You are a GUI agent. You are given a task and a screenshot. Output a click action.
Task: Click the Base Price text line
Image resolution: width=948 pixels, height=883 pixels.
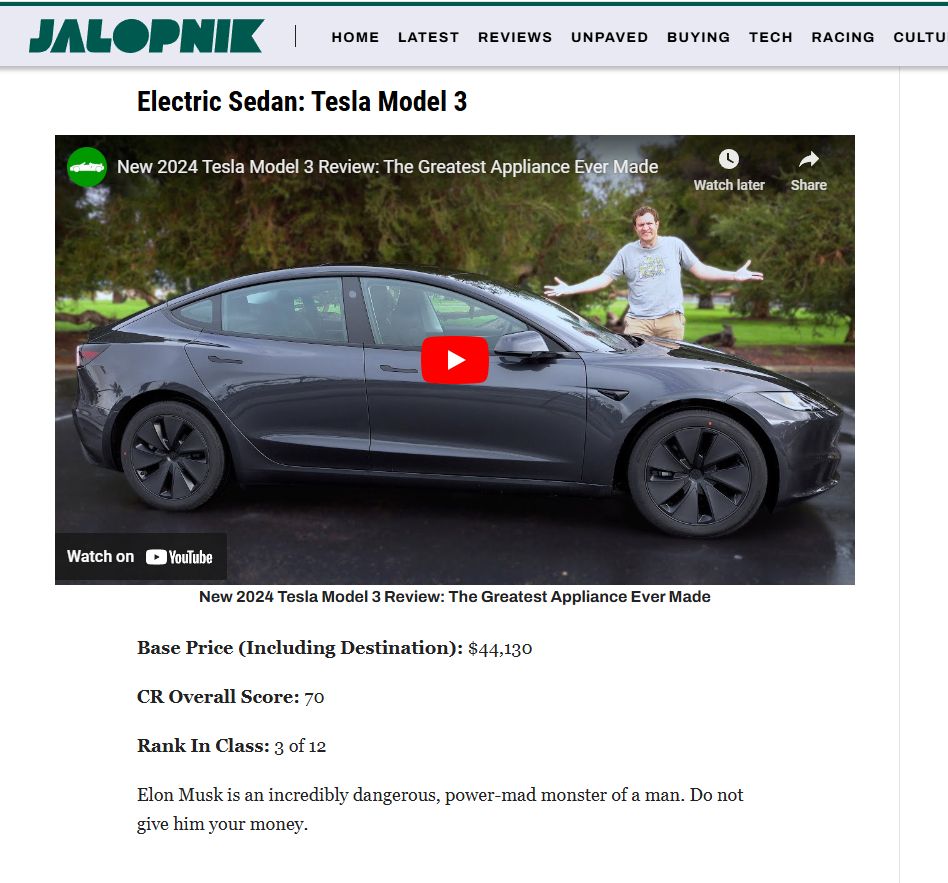pyautogui.click(x=334, y=648)
